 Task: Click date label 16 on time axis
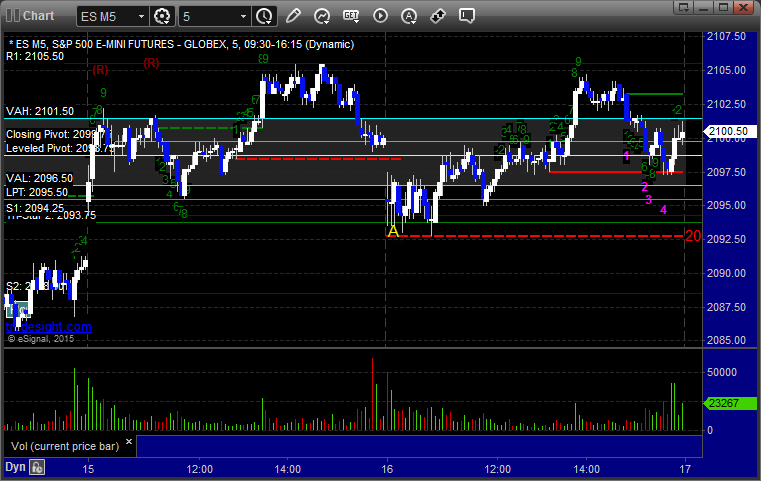387,469
